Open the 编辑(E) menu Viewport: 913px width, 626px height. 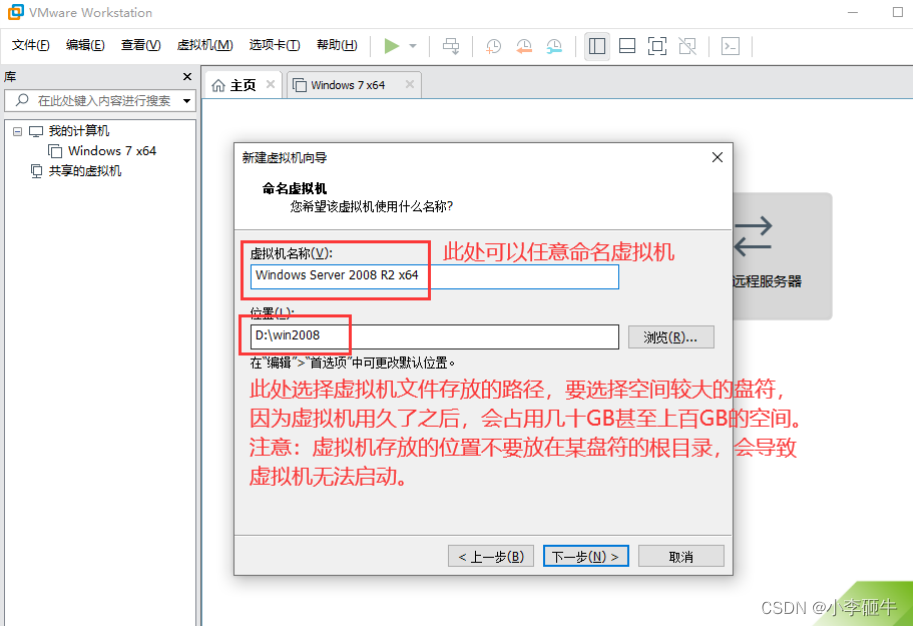coord(85,45)
